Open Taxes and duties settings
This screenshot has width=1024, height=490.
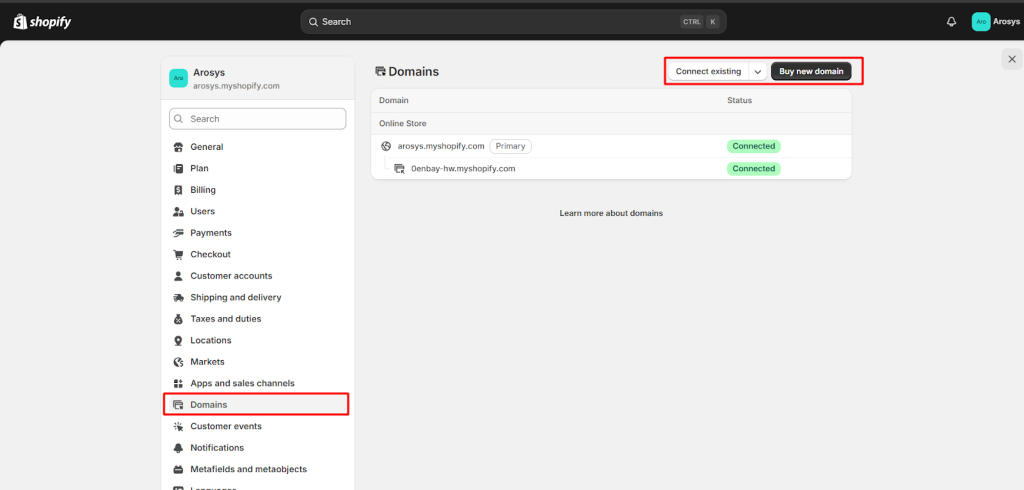coord(225,319)
